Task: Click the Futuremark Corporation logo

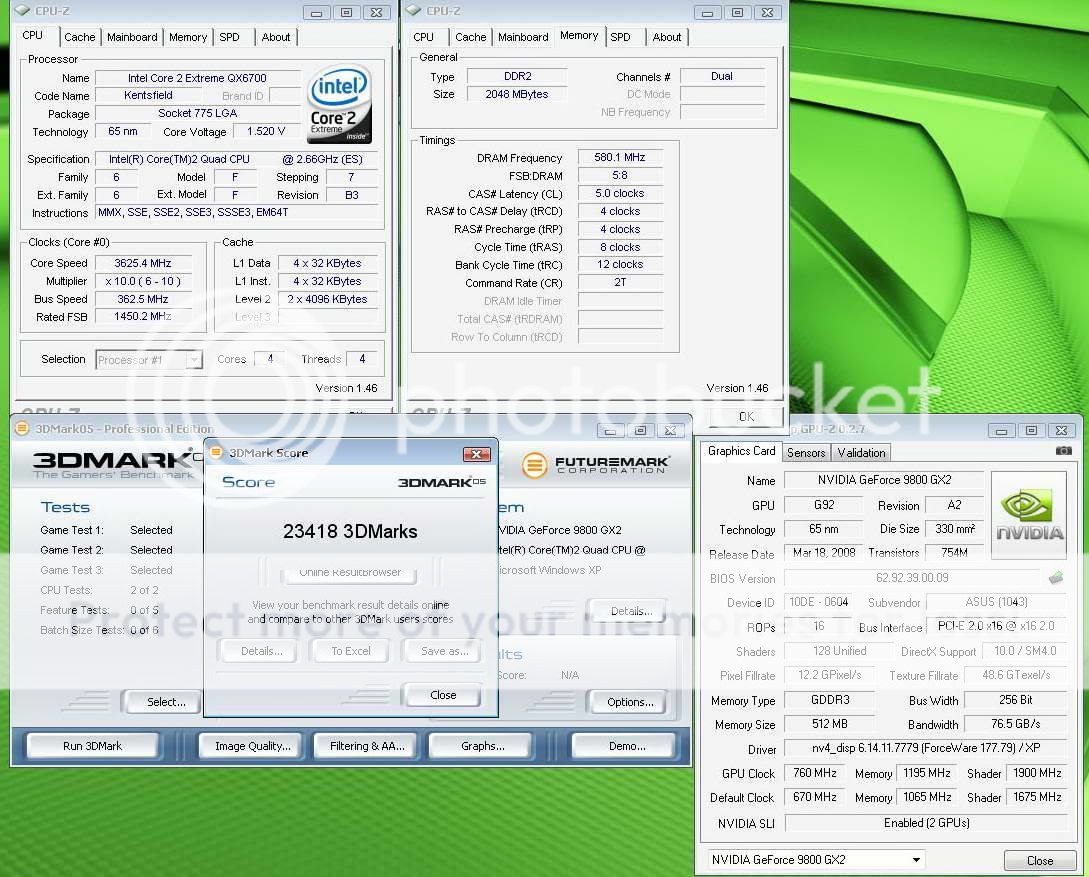Action: tap(596, 465)
